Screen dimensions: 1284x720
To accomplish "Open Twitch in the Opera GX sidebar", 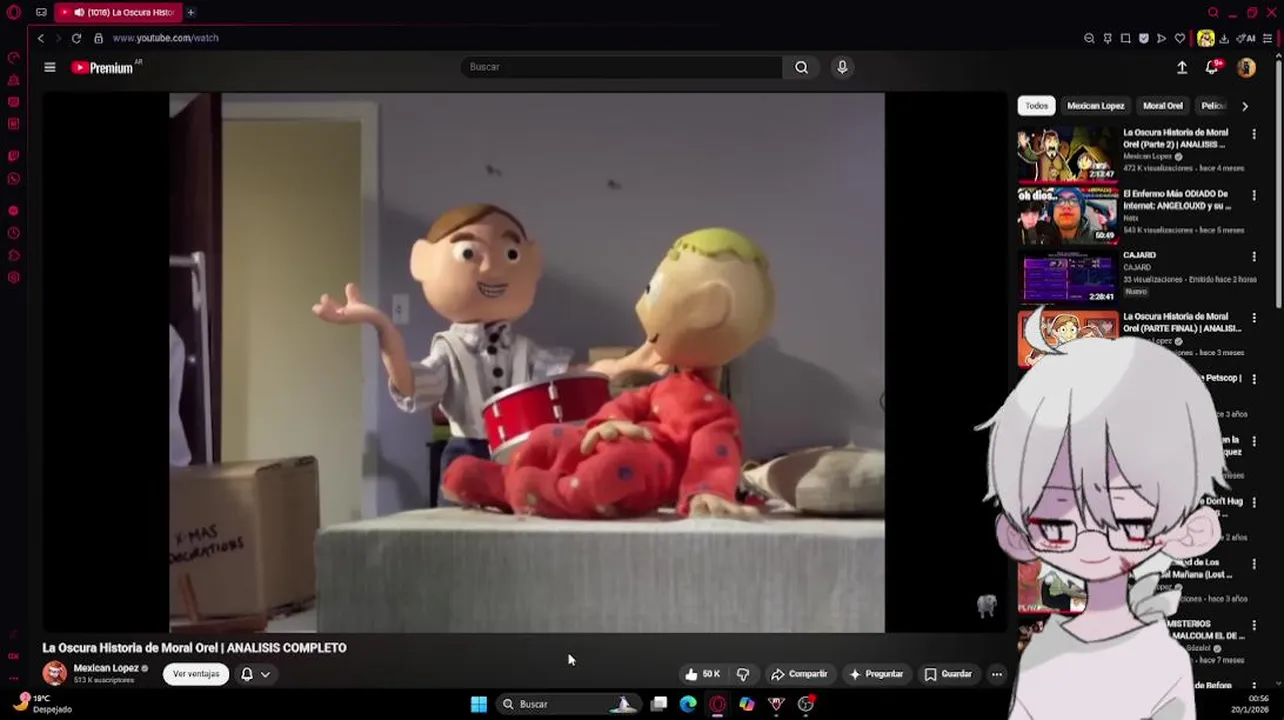I will point(14,156).
